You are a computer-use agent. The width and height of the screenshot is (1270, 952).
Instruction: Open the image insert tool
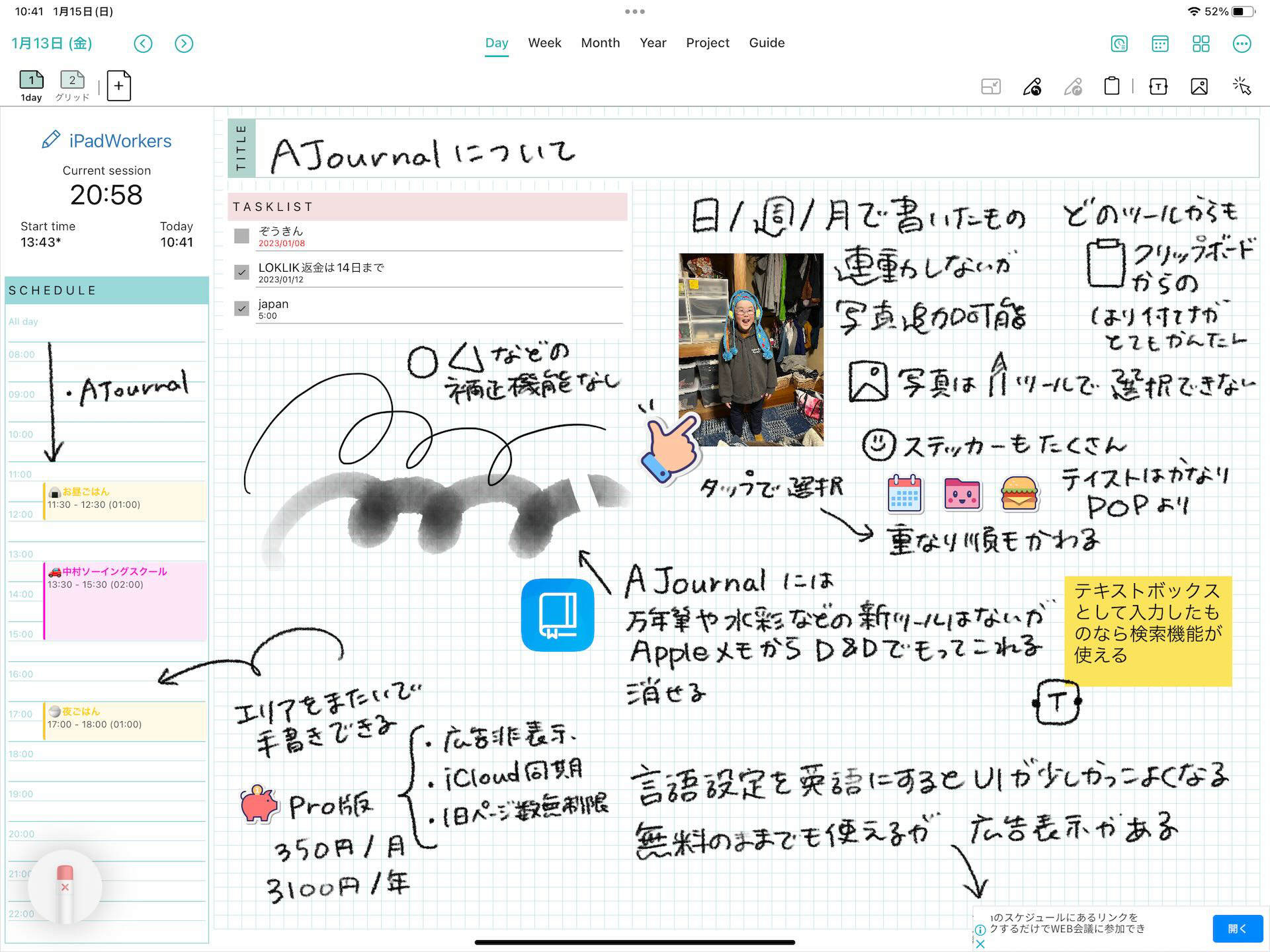1200,86
